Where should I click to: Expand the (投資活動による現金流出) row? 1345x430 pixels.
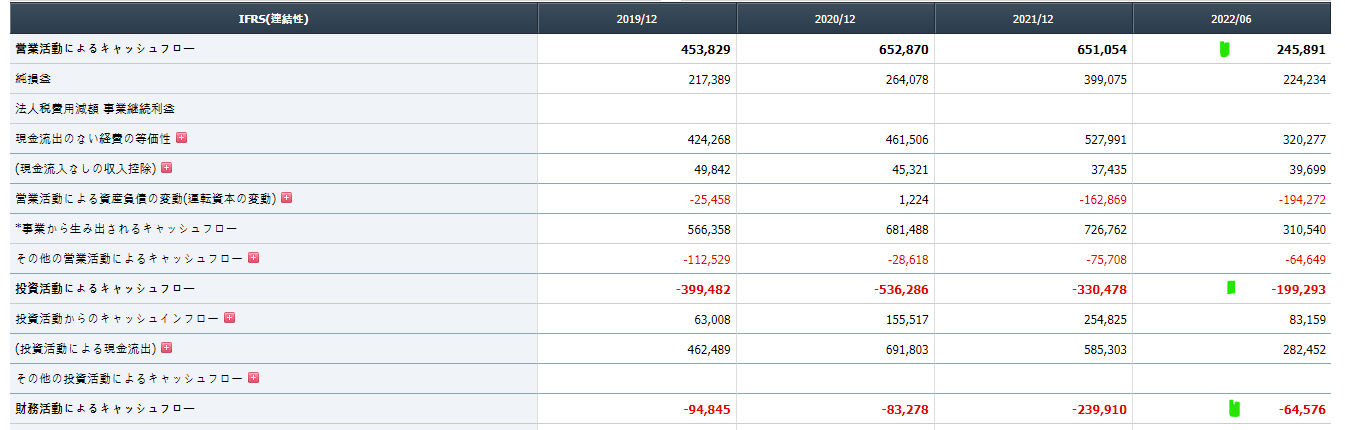coord(166,348)
